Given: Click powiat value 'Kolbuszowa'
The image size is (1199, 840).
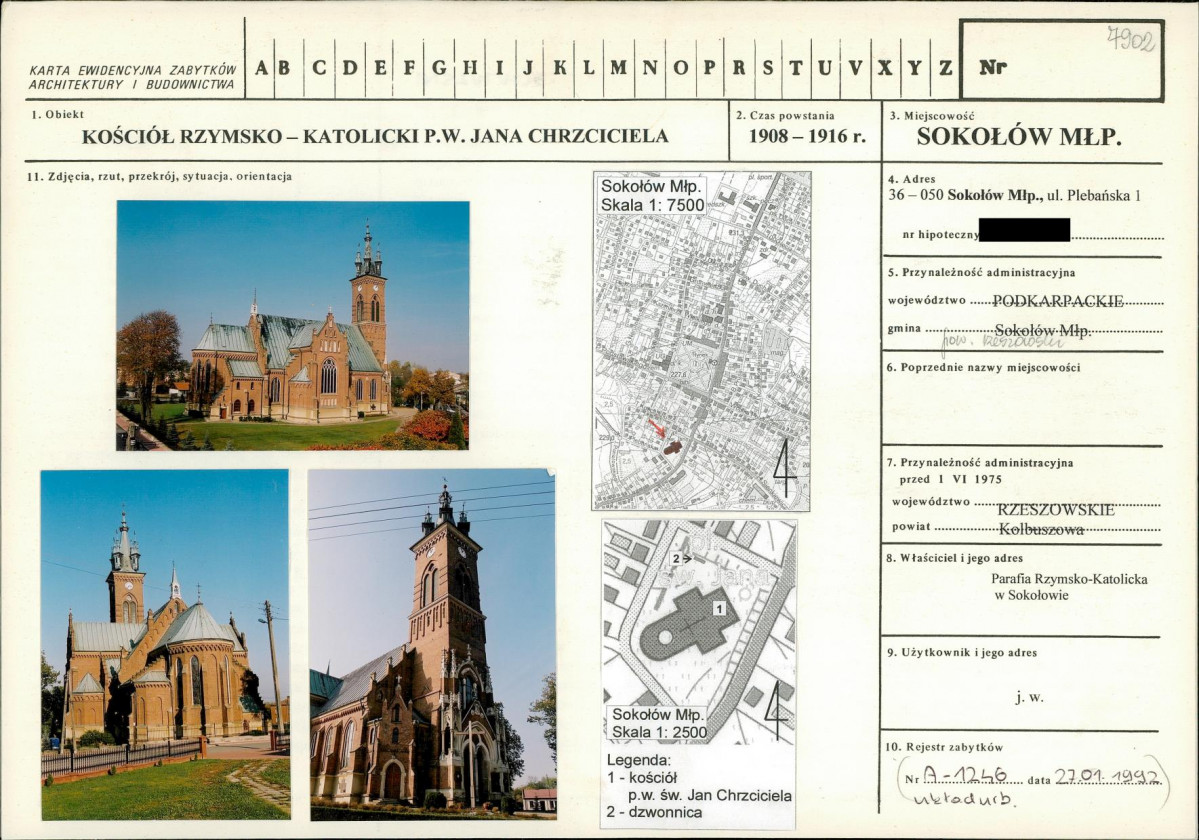Looking at the screenshot, I should 1041,530.
